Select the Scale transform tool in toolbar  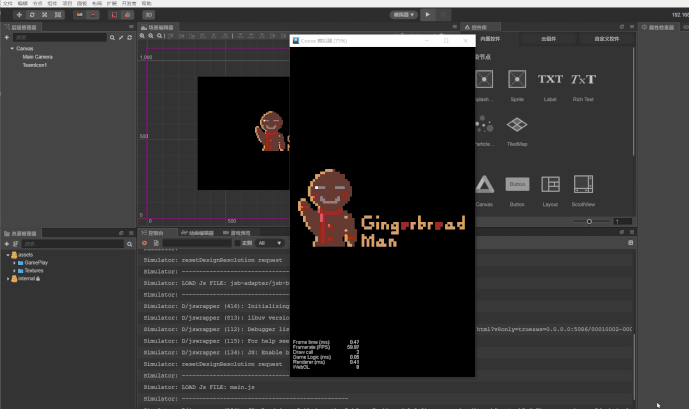coord(45,15)
